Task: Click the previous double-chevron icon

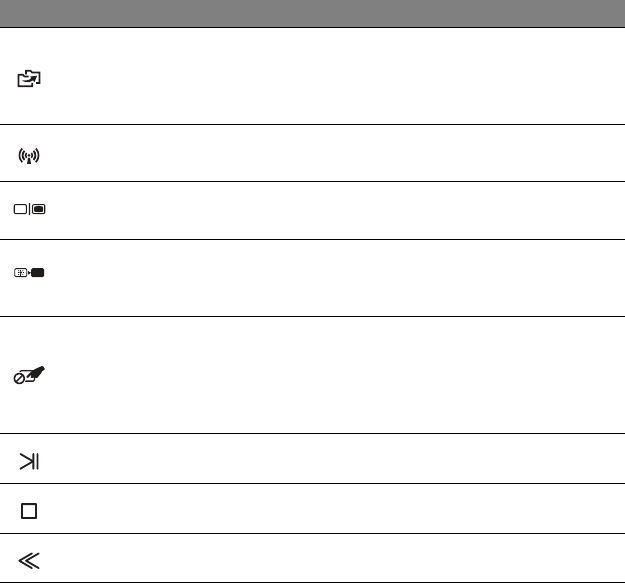Action: click(x=29, y=560)
